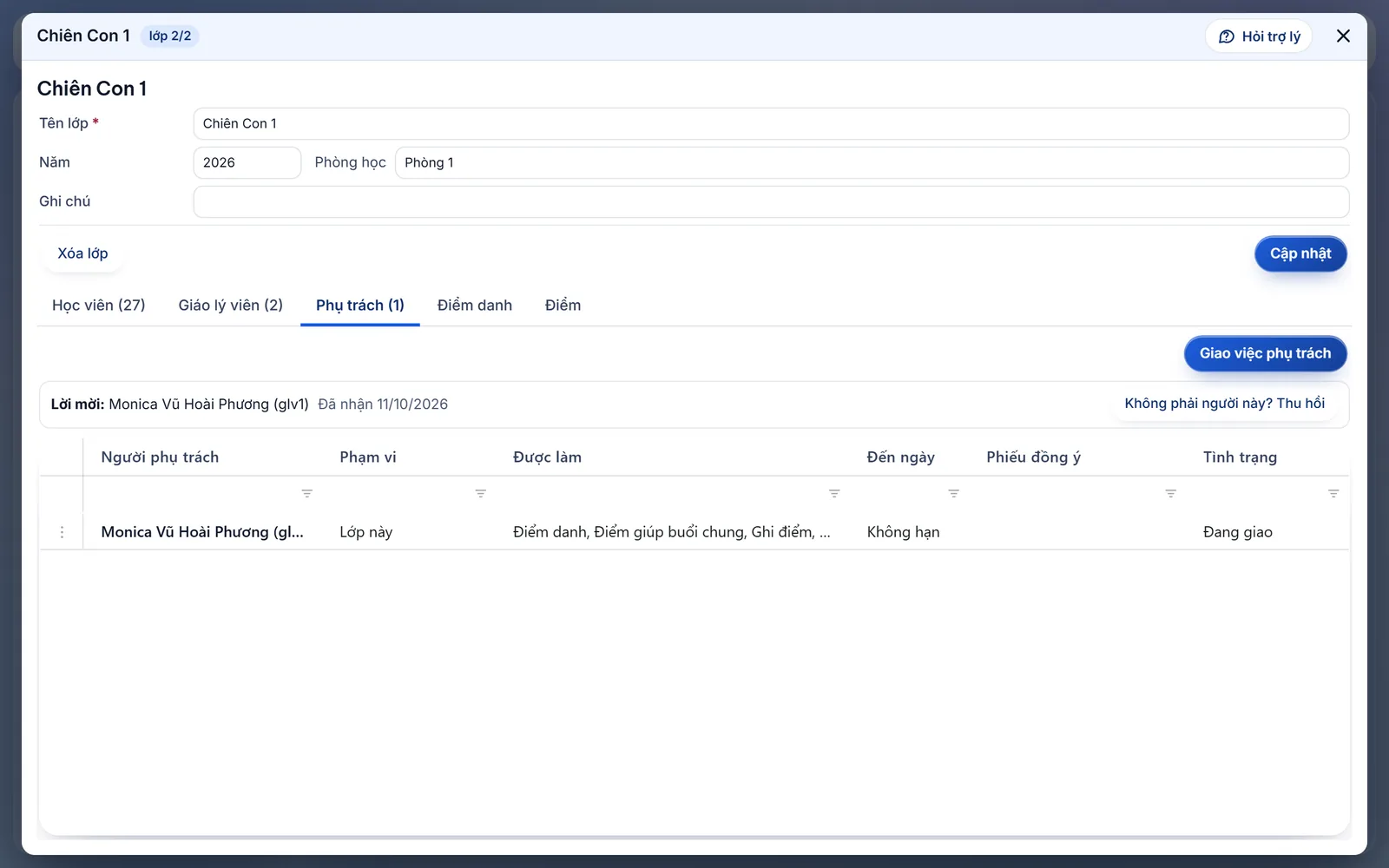Sort by the Được làm column header
The image size is (1389, 868).
(547, 457)
